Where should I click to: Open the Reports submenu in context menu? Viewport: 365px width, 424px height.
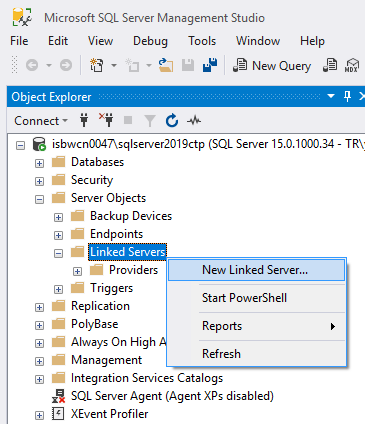256,326
